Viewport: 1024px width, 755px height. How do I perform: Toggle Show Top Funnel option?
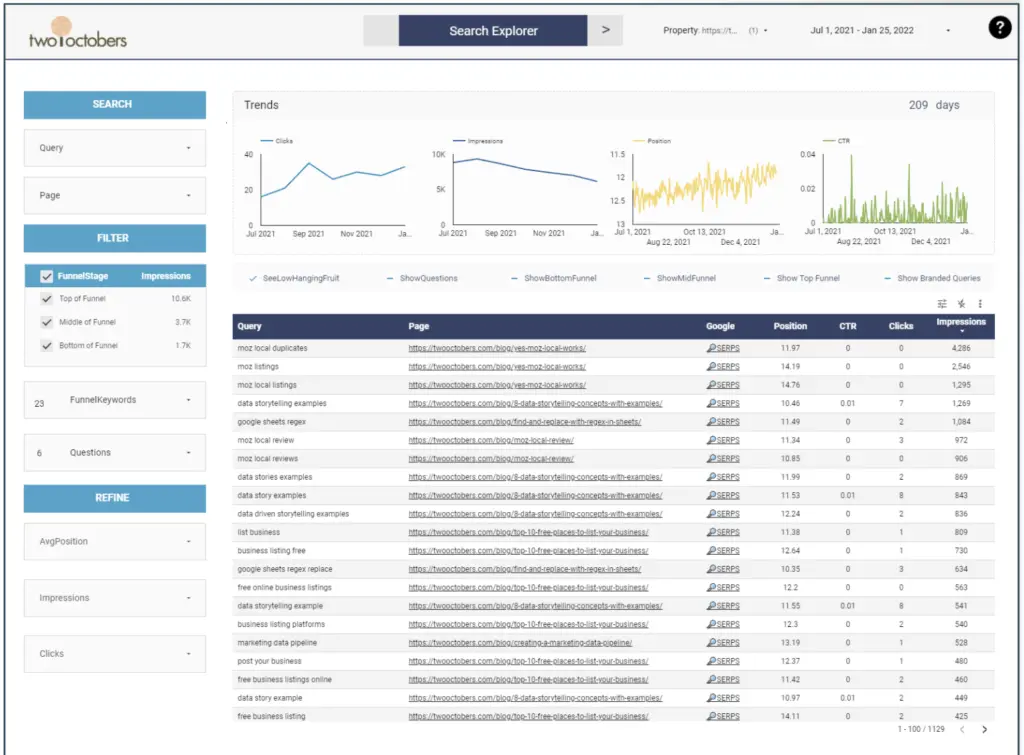802,278
